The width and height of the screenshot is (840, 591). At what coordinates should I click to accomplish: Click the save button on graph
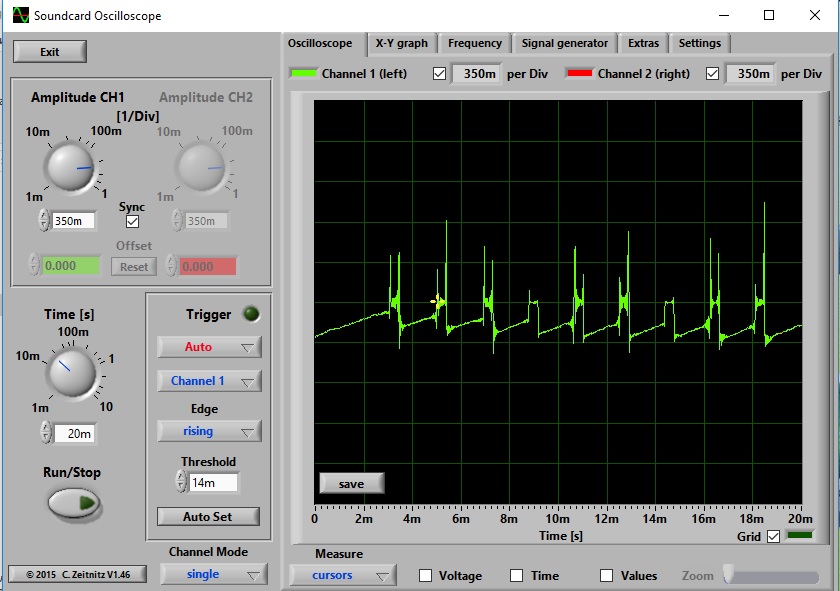(x=351, y=484)
